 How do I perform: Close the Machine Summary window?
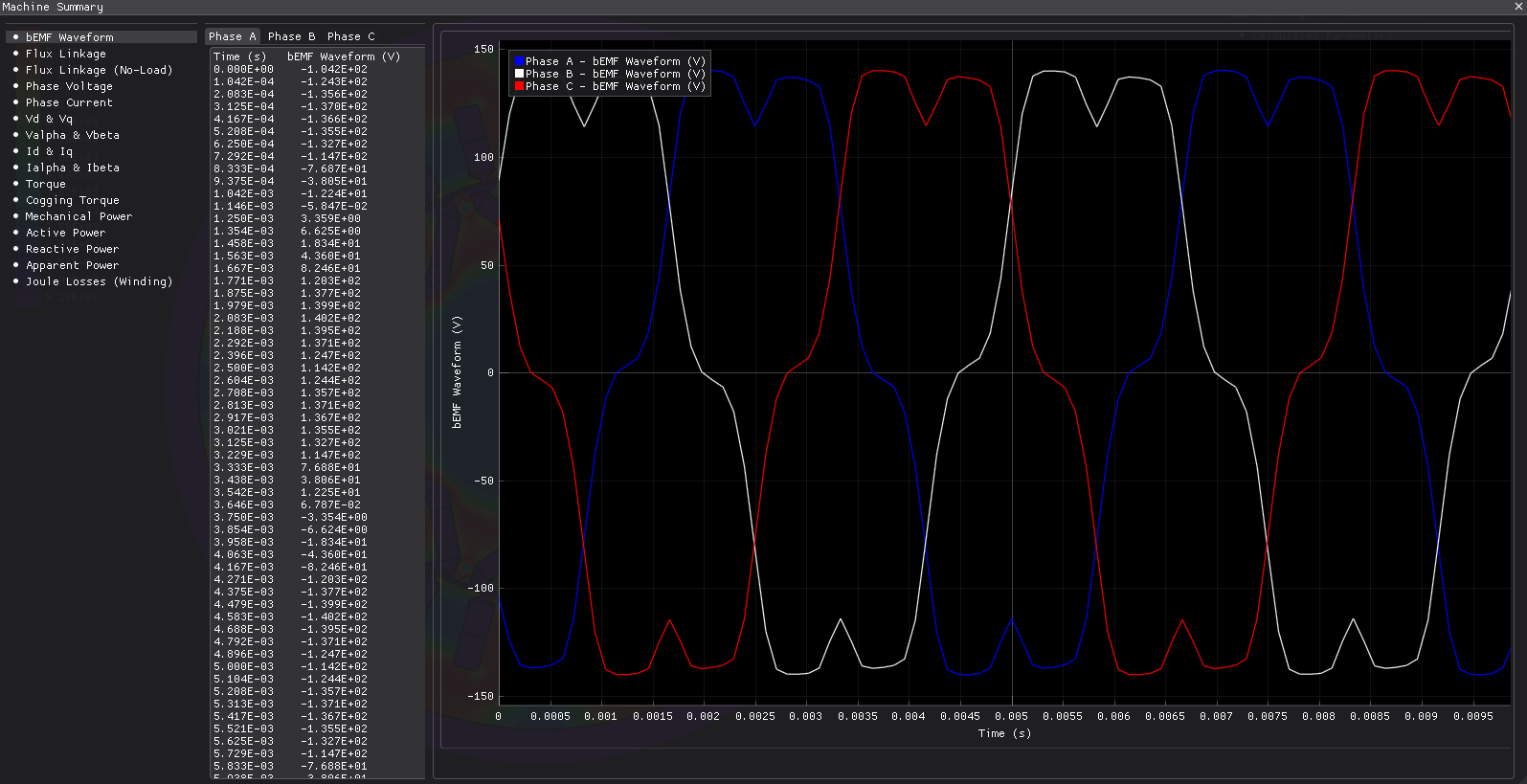coord(1519,7)
